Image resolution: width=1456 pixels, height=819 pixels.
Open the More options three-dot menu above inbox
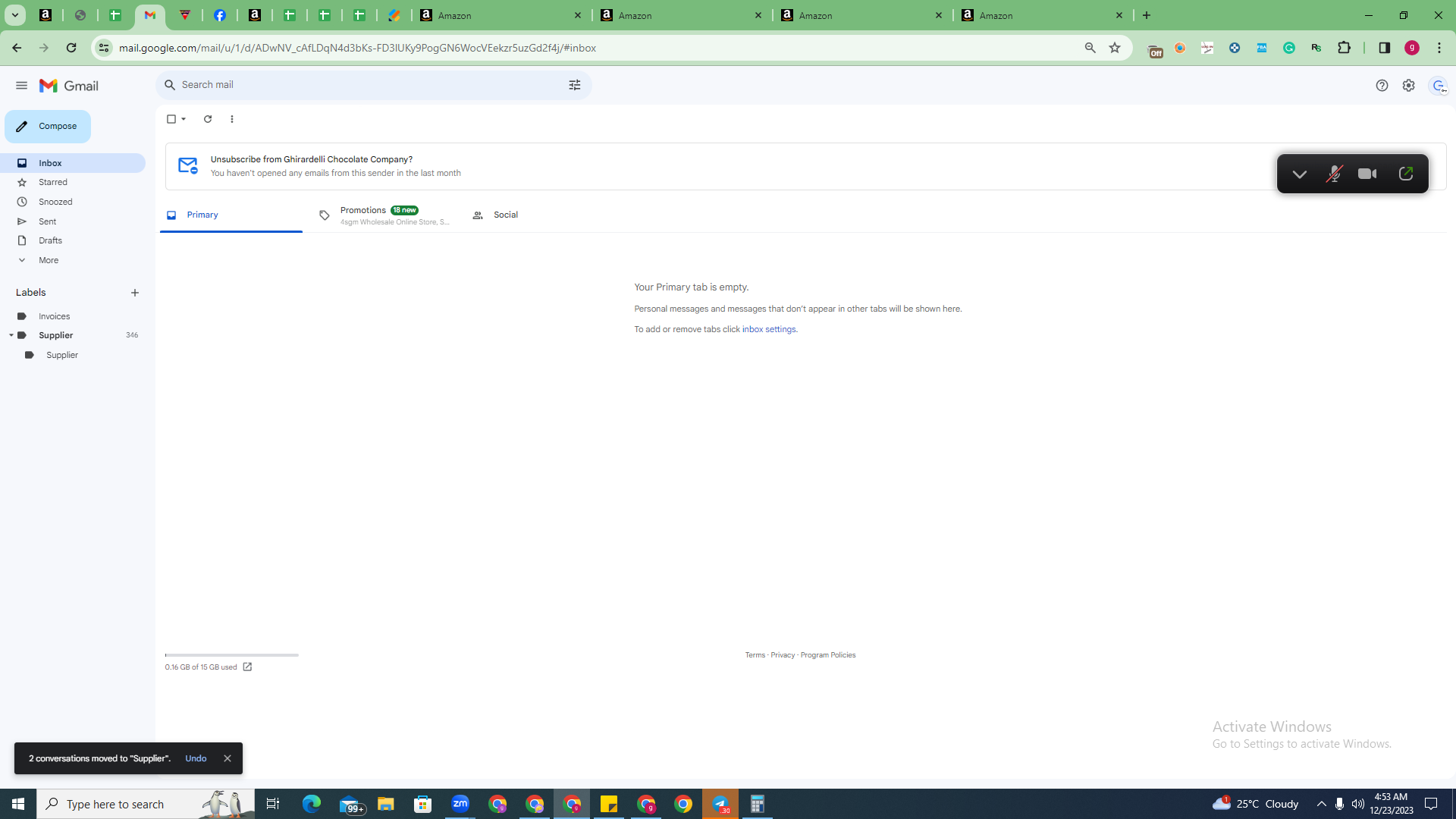(232, 119)
